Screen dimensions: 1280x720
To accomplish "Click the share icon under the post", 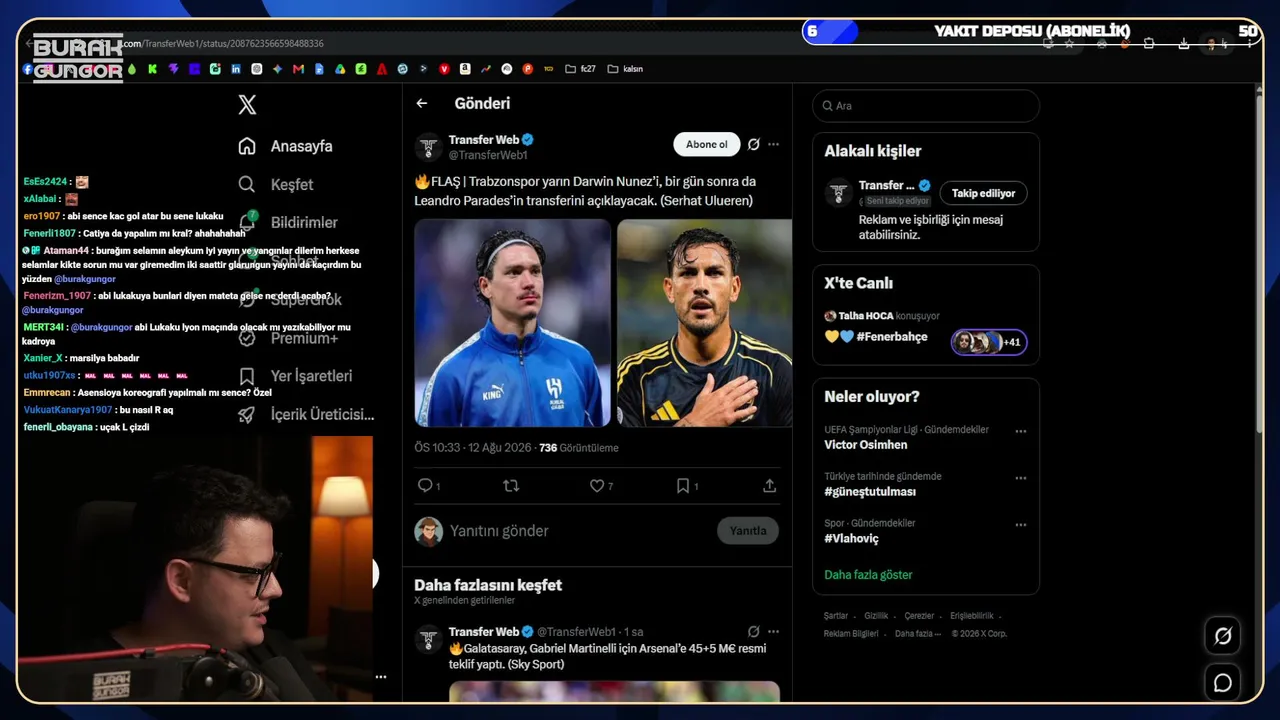I will (x=769, y=486).
